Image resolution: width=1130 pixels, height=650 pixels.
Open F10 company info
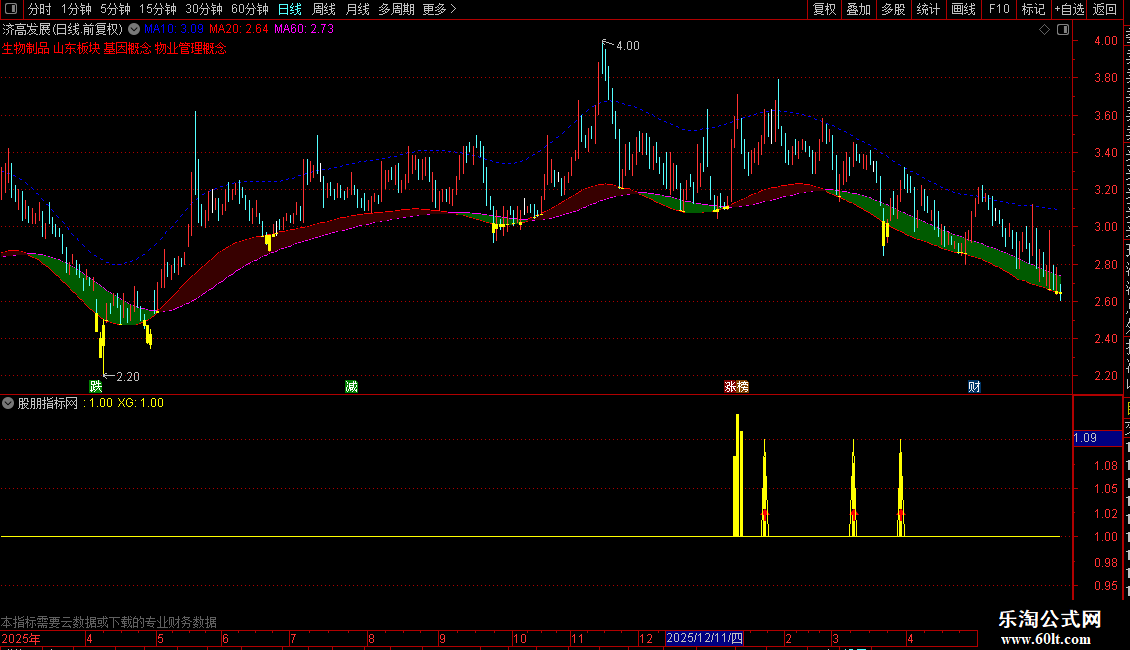[x=999, y=9]
